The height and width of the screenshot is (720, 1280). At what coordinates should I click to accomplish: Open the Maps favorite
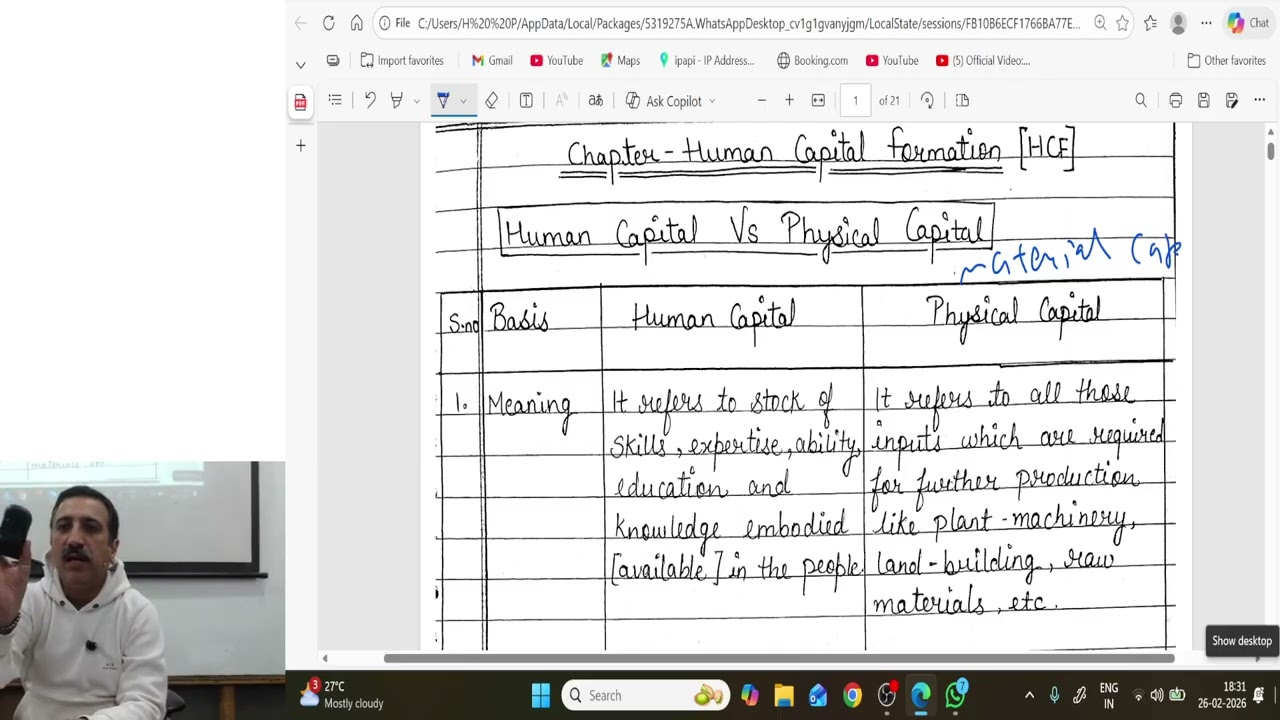coord(619,60)
